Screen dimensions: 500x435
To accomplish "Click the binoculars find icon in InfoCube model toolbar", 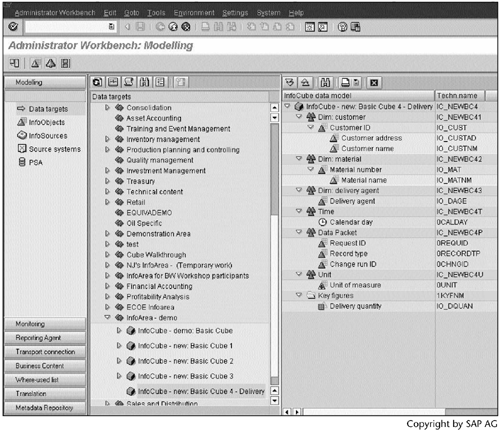I will (x=325, y=83).
